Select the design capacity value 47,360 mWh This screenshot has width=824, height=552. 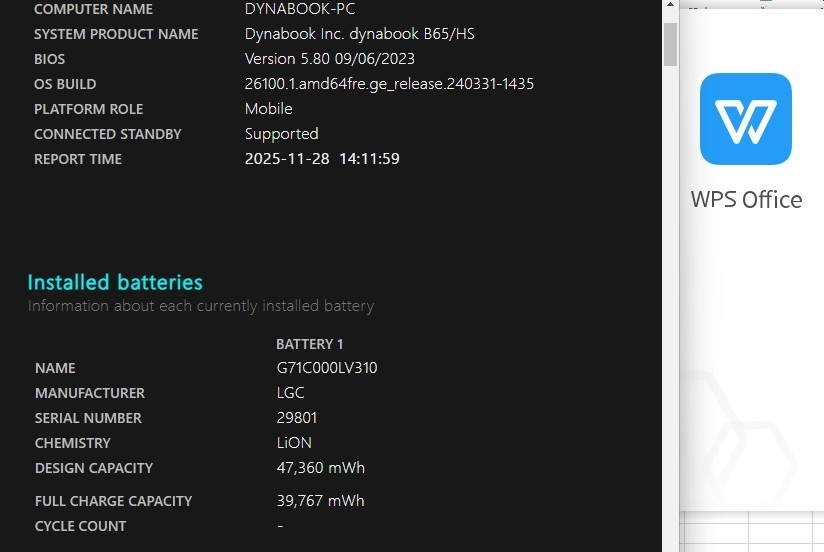coord(320,468)
